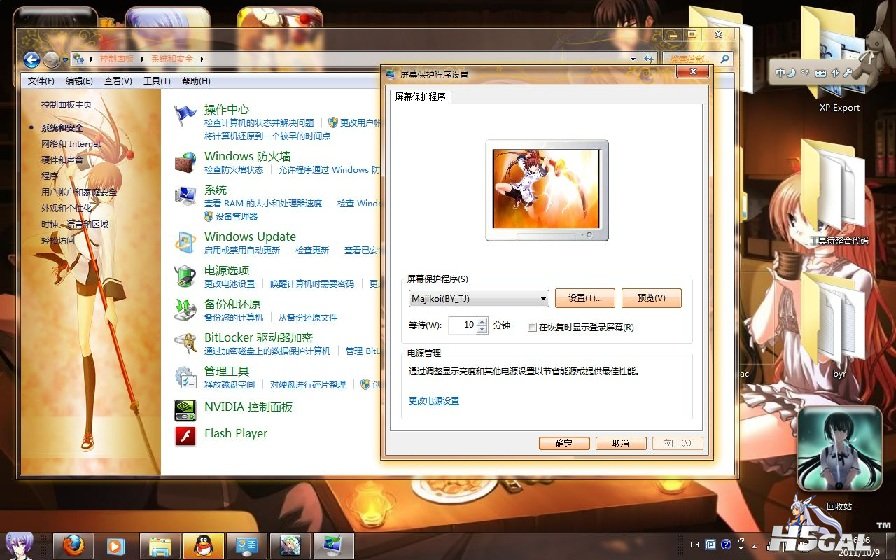This screenshot has height=560, width=896.
Task: Open the Power Options battery icon
Action: (x=185, y=276)
